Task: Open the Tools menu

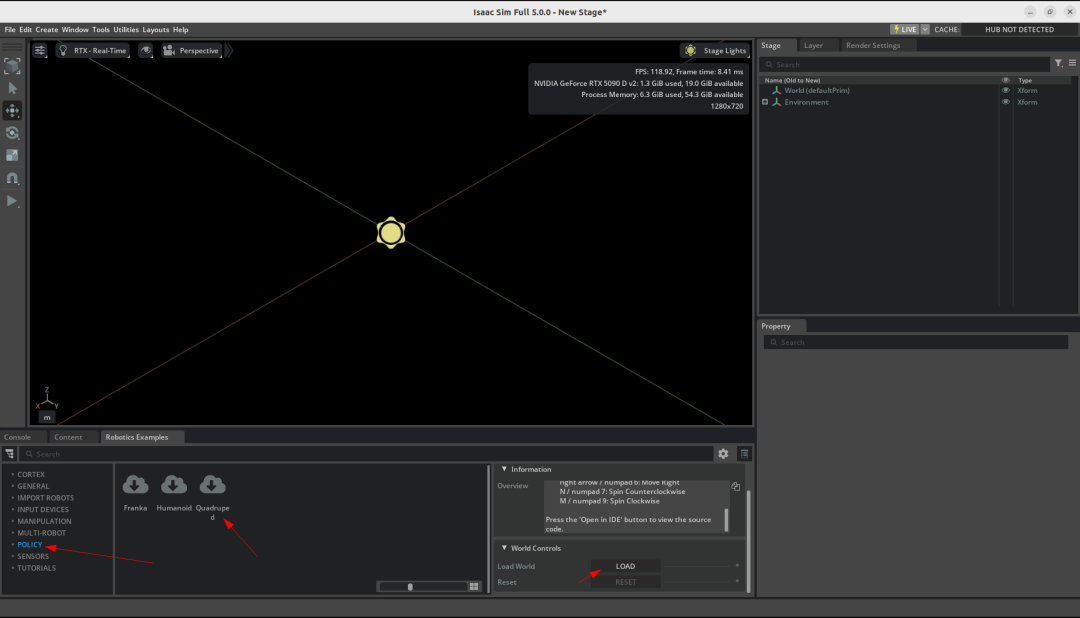Action: pos(101,30)
